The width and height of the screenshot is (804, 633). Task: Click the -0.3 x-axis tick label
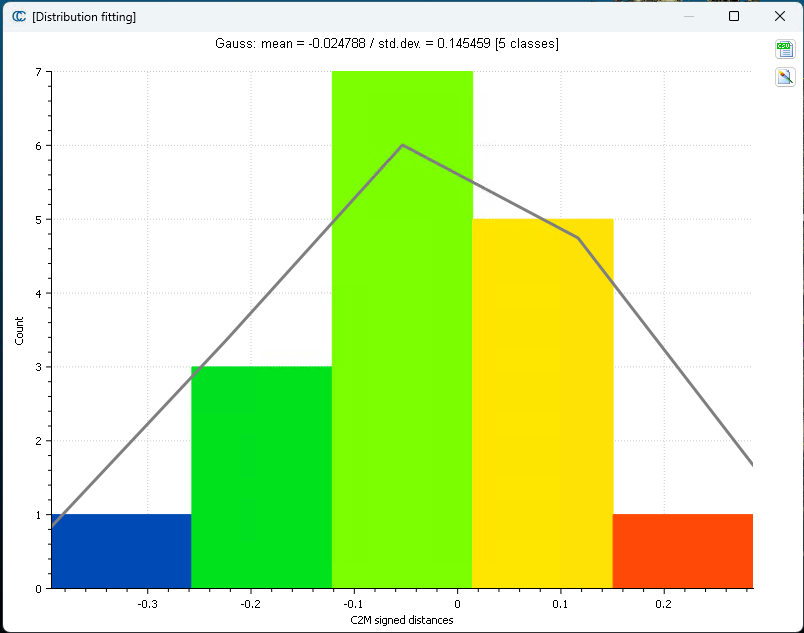[147, 604]
